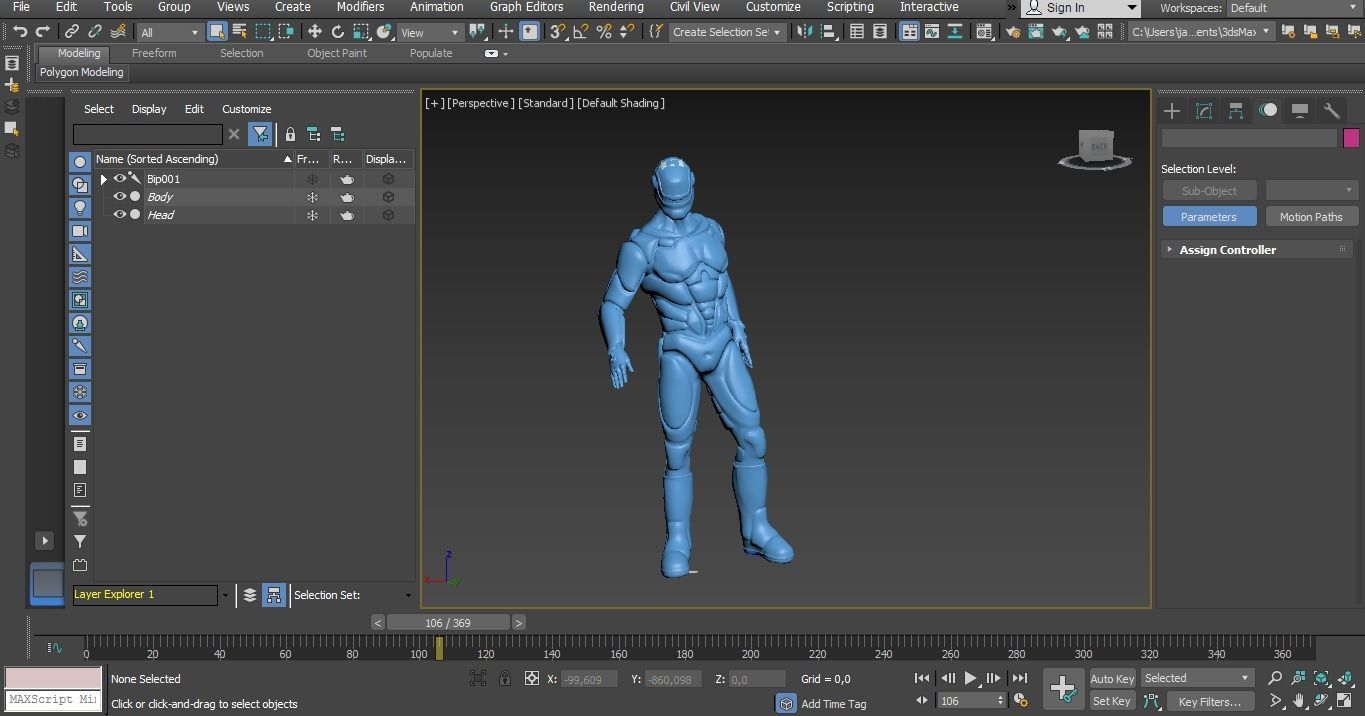Open the Select by Name dialog

coord(240,32)
